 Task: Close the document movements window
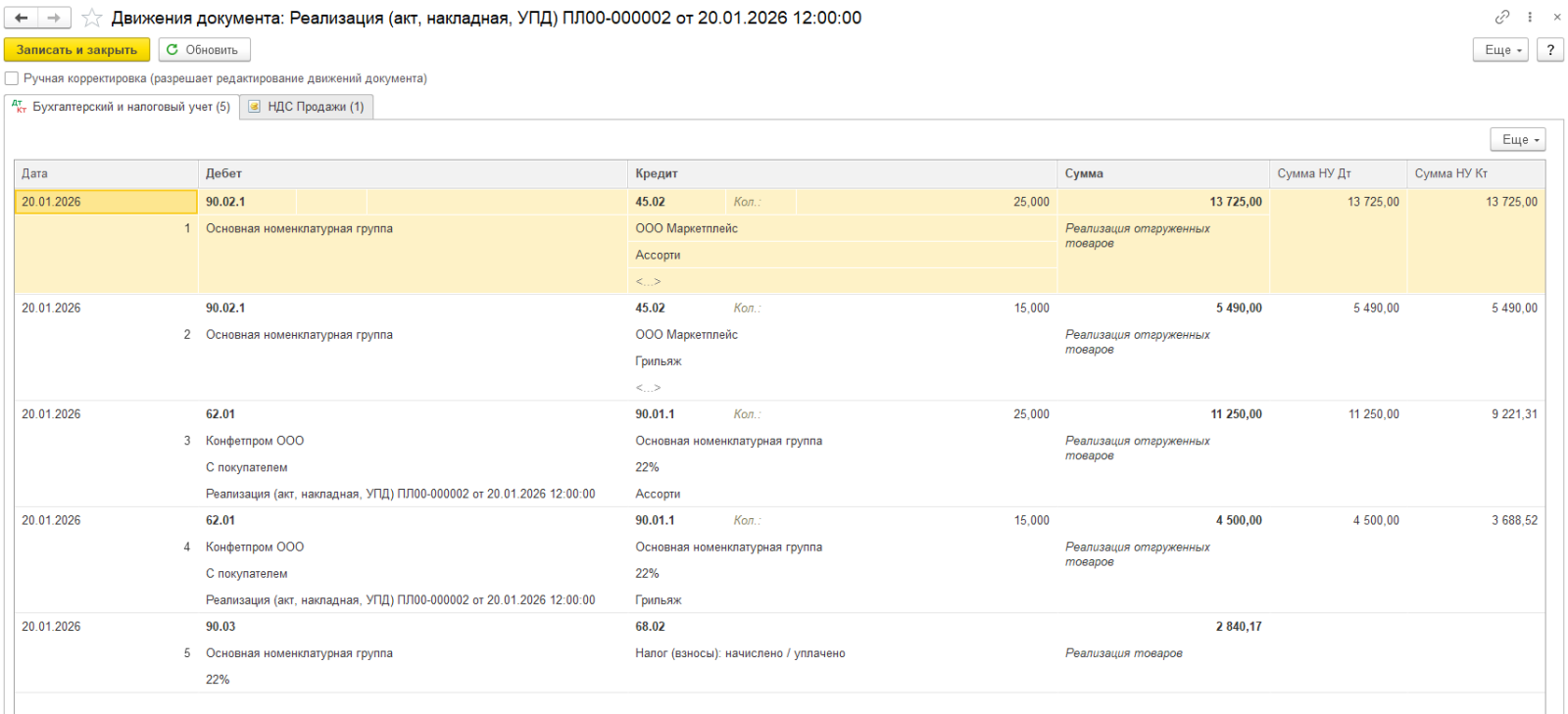pyautogui.click(x=1556, y=17)
